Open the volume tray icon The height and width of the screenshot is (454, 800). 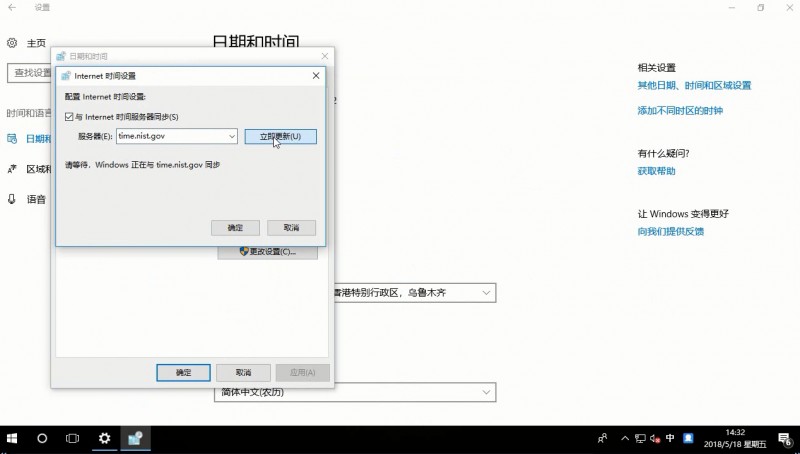tap(655, 438)
